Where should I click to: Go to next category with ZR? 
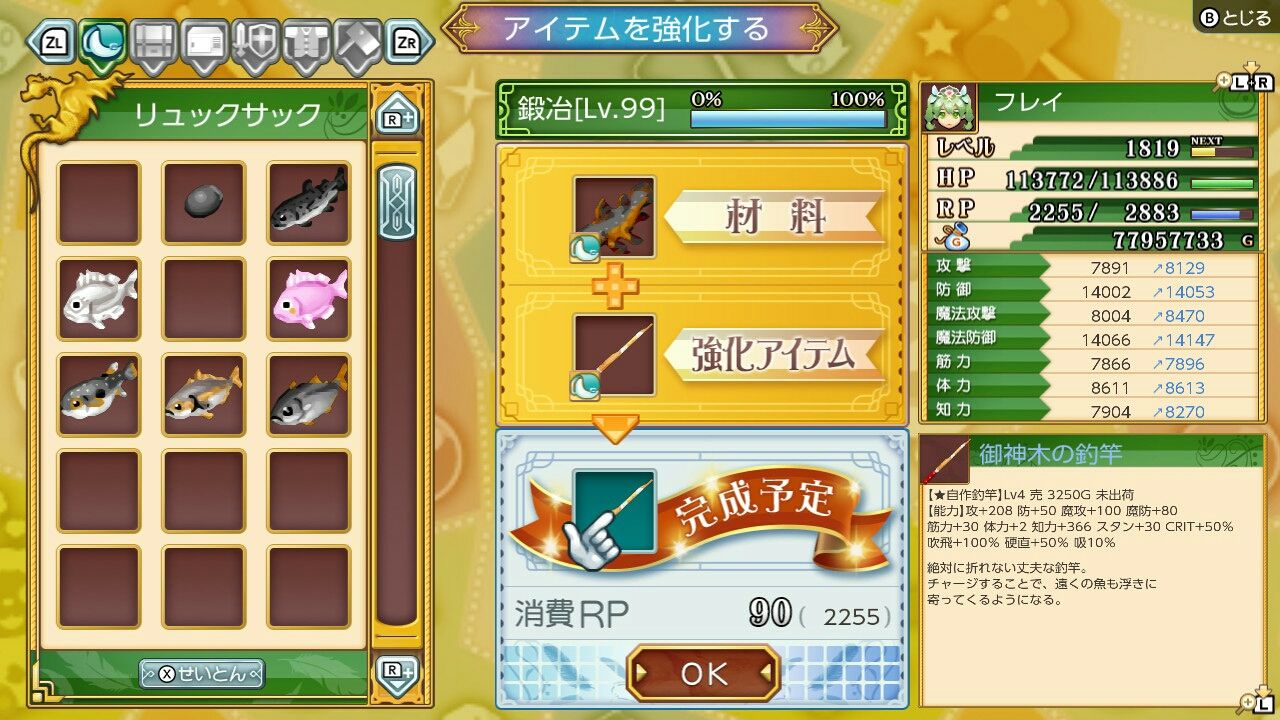[x=408, y=42]
